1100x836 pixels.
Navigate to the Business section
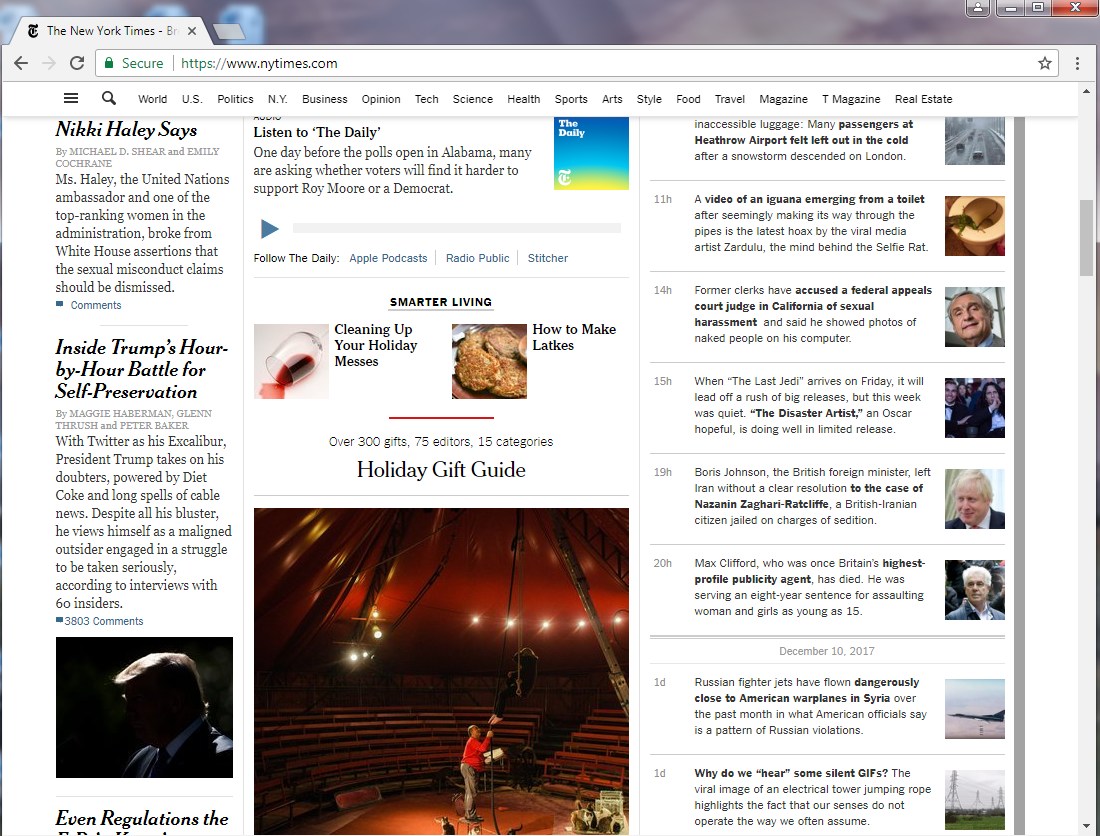pos(324,99)
